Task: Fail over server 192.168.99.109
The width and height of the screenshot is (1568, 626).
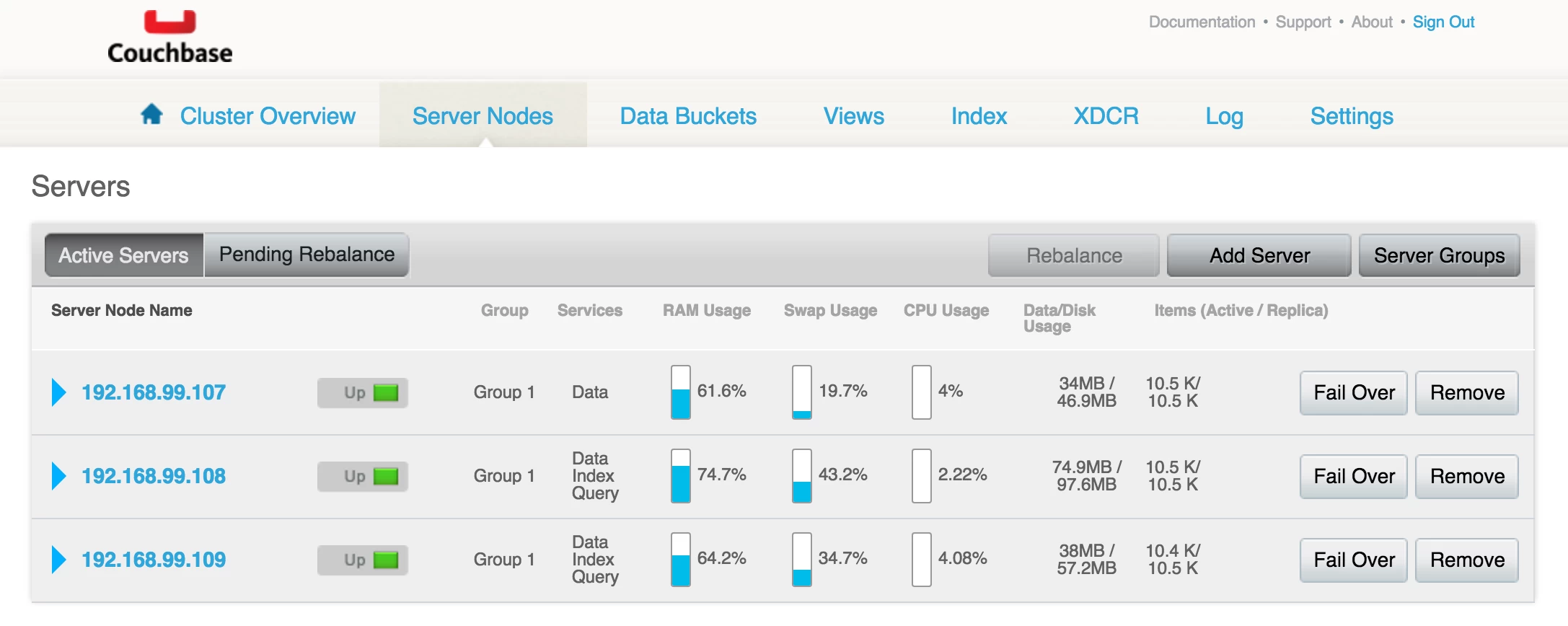Action: pos(1354,560)
